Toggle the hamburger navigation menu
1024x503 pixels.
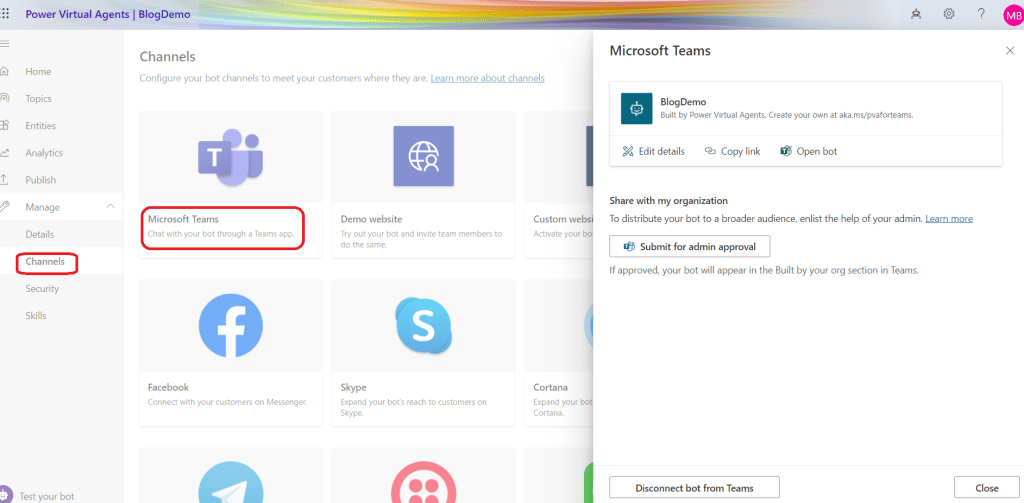[x=5, y=44]
